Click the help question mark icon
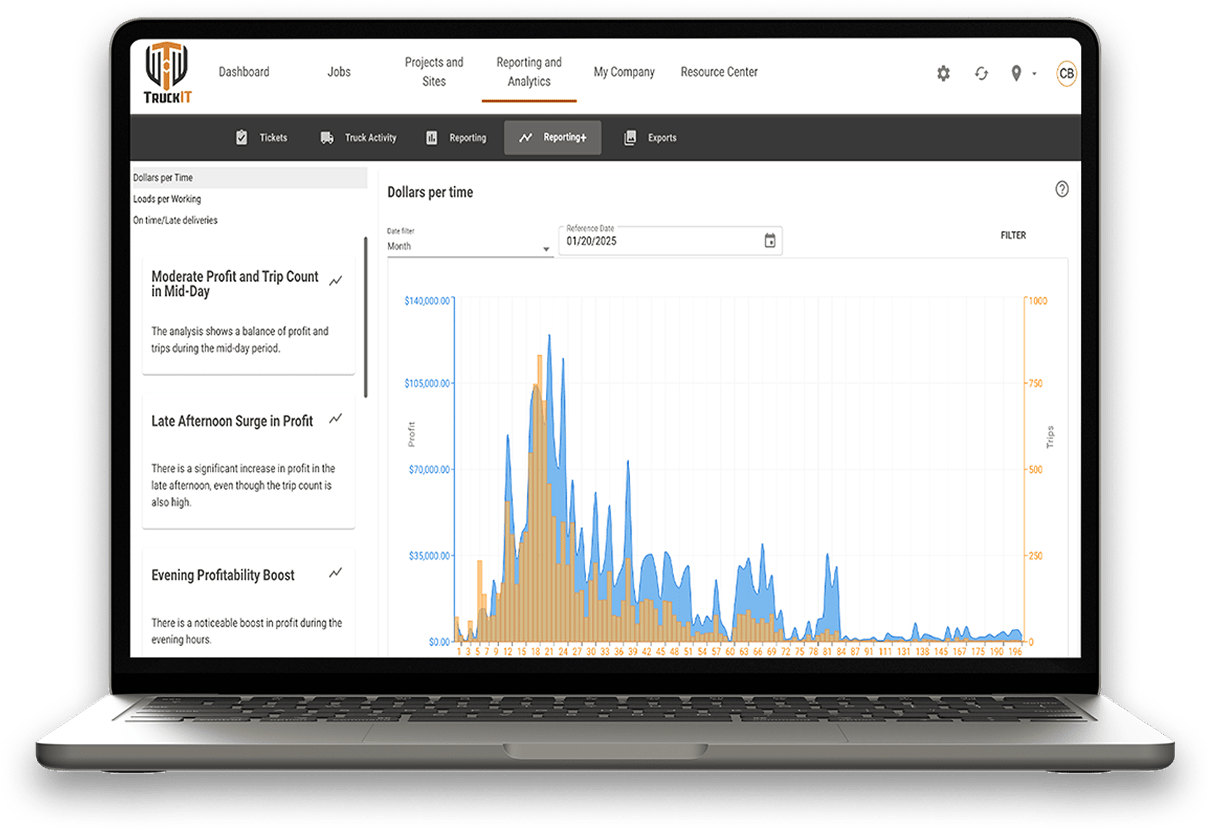The image size is (1210, 830). (1062, 189)
